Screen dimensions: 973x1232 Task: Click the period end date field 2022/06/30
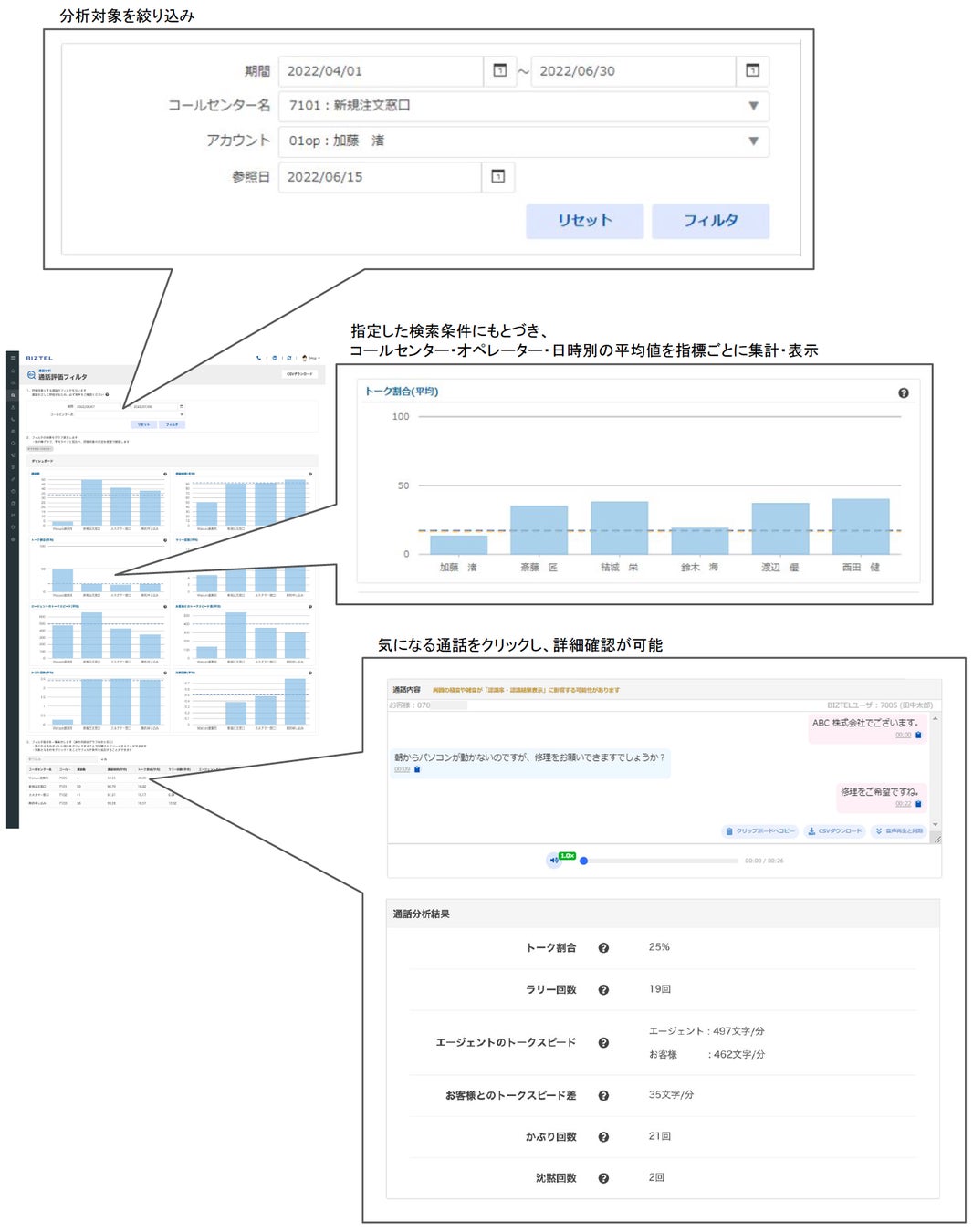(x=633, y=70)
